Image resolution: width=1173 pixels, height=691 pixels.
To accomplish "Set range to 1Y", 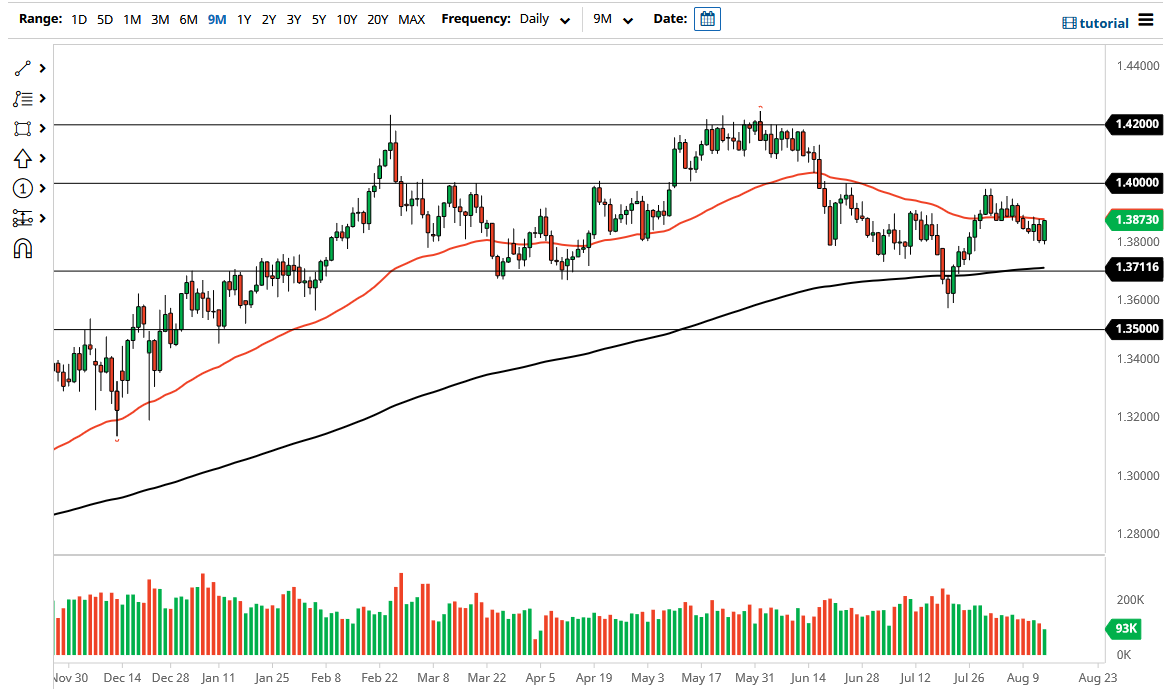I will pyautogui.click(x=244, y=19).
